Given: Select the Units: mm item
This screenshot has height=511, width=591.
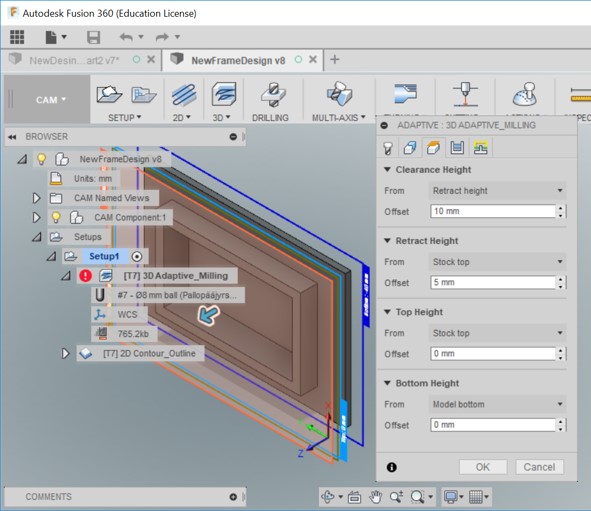Looking at the screenshot, I should coord(93,179).
